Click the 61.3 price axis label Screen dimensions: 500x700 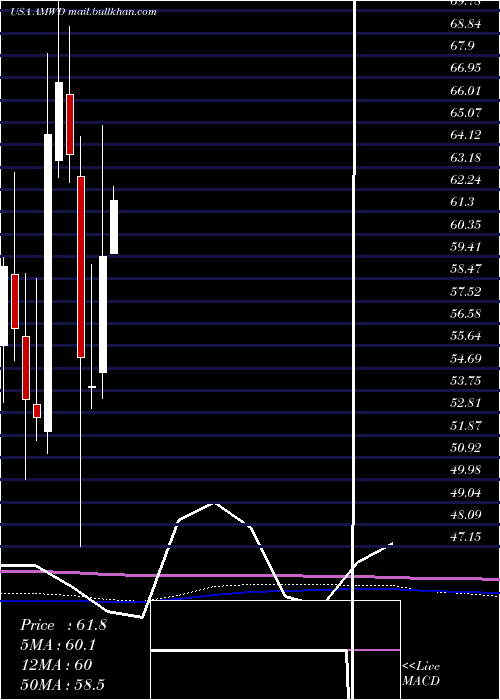(462, 202)
